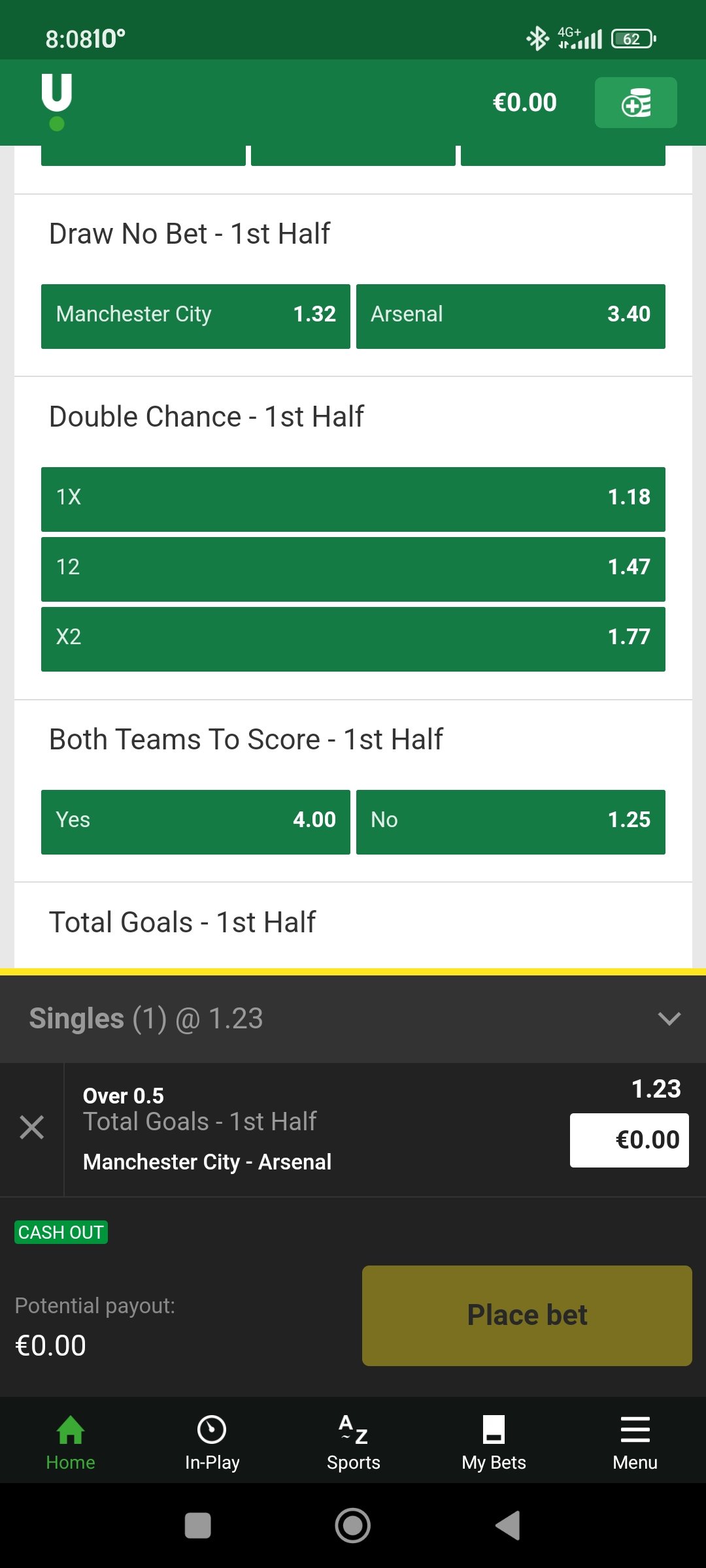Open Sports A-Z icon
706x1568 pixels.
click(353, 1430)
